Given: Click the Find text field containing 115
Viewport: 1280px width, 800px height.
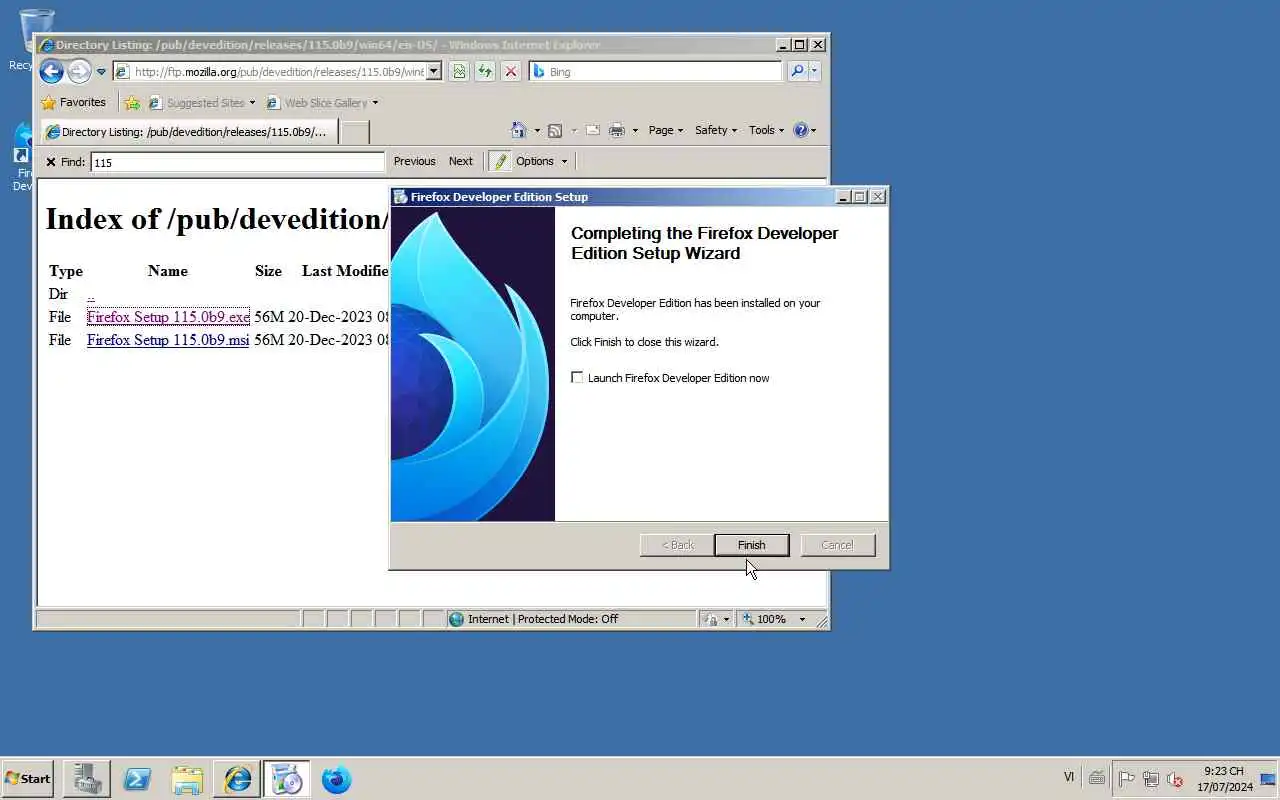Looking at the screenshot, I should coord(237,162).
